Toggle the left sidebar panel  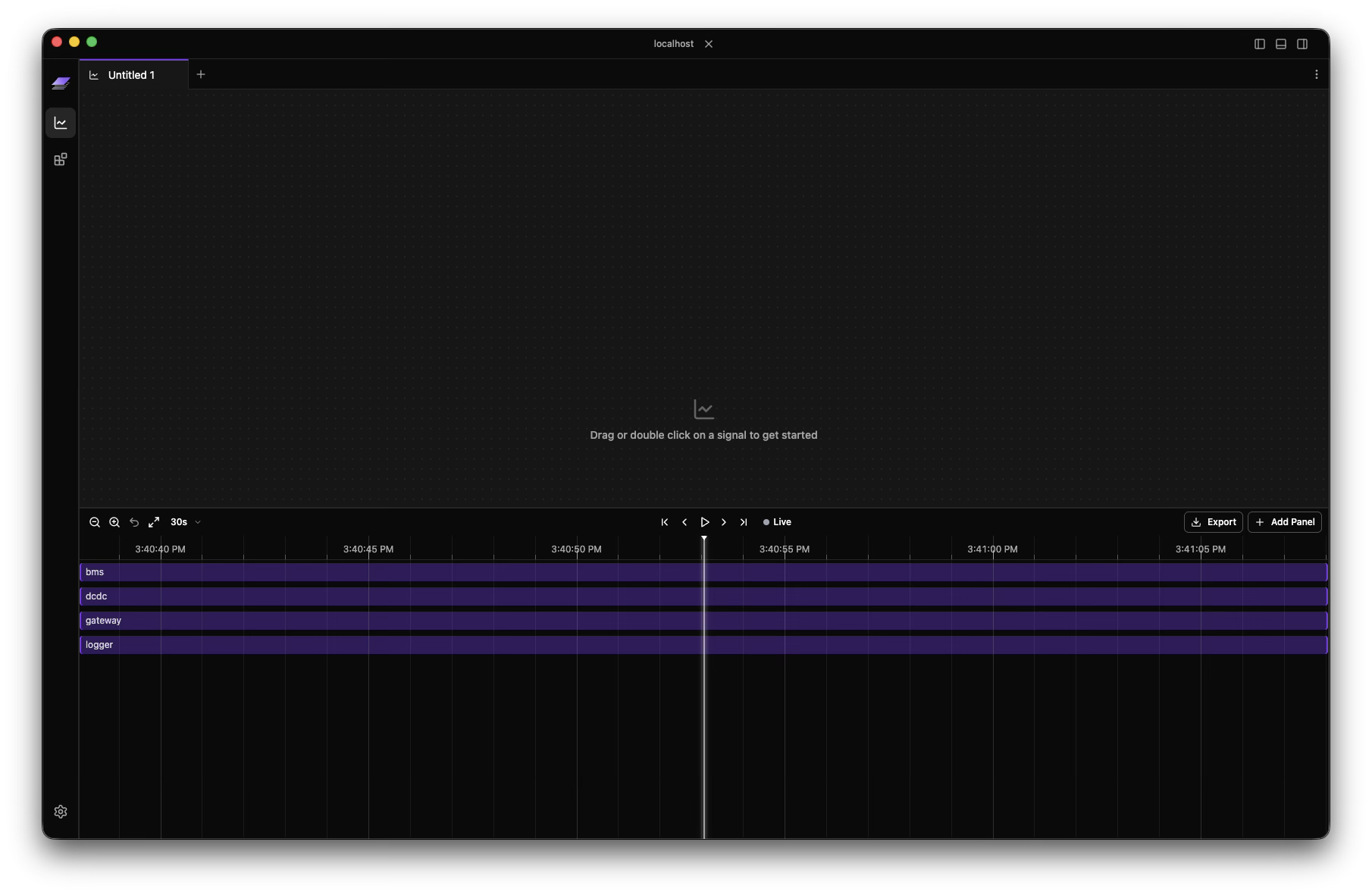(1260, 44)
